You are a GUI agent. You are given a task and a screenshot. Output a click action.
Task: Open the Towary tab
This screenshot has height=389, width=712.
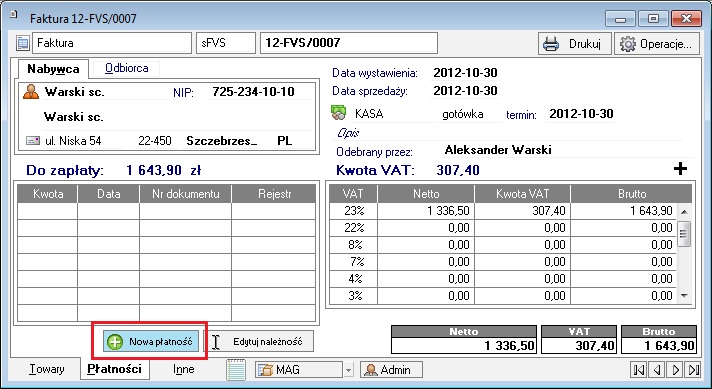click(x=46, y=369)
